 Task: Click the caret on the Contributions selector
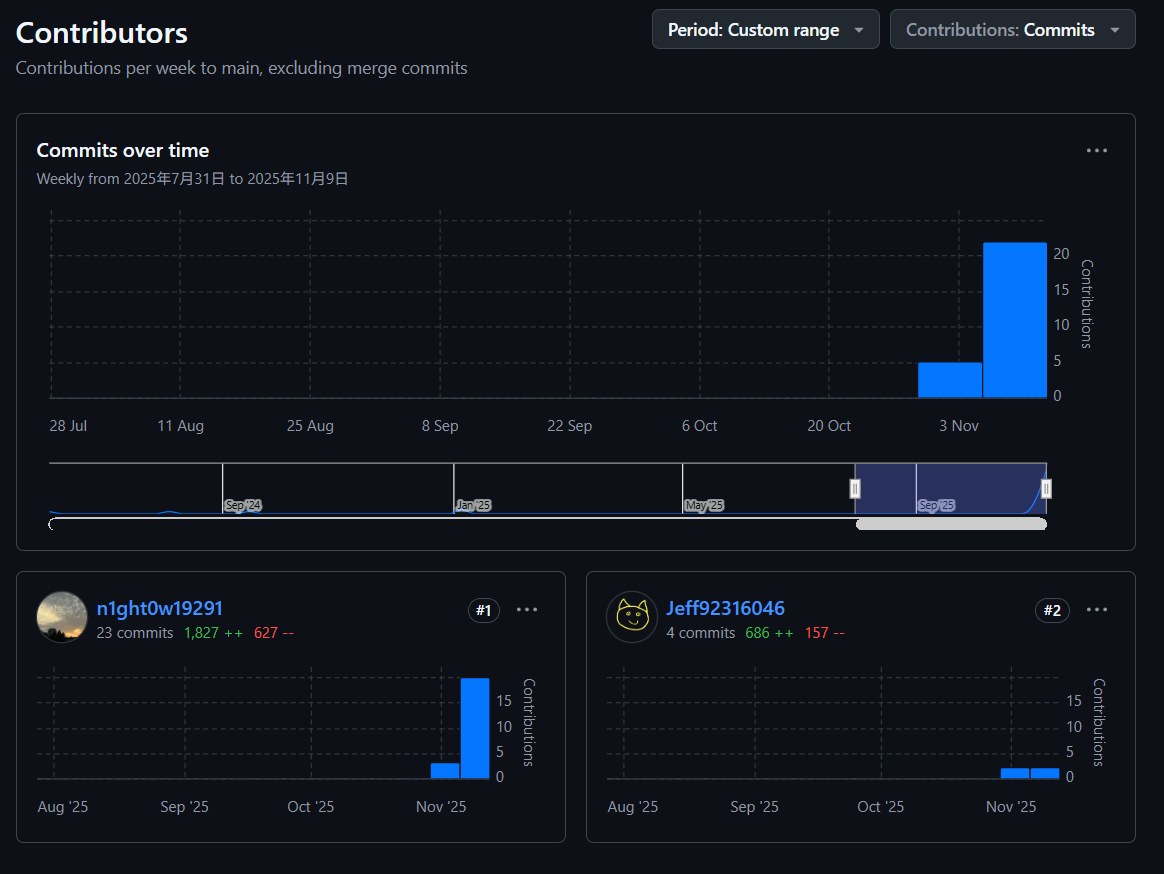pos(1116,29)
